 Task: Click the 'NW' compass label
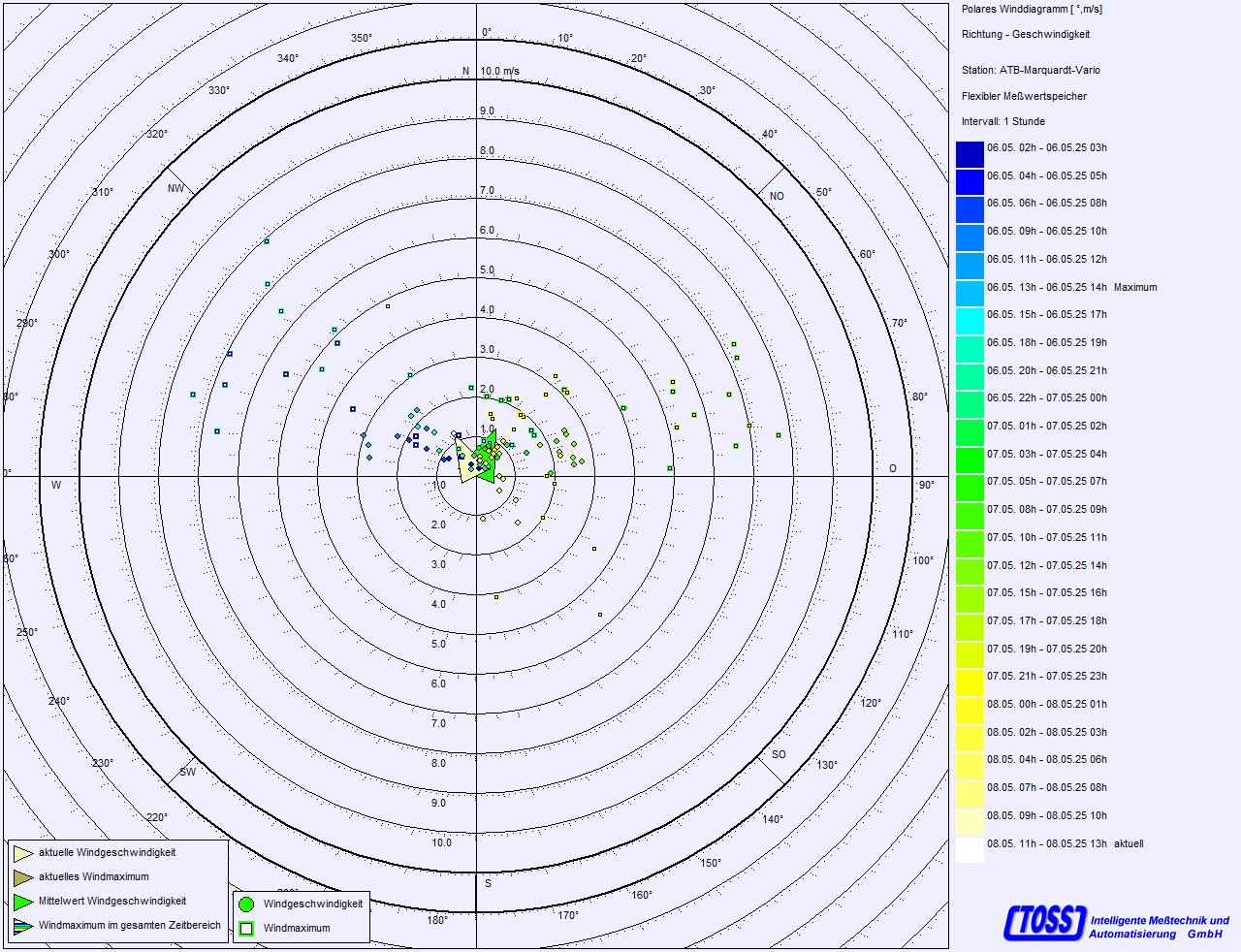175,189
